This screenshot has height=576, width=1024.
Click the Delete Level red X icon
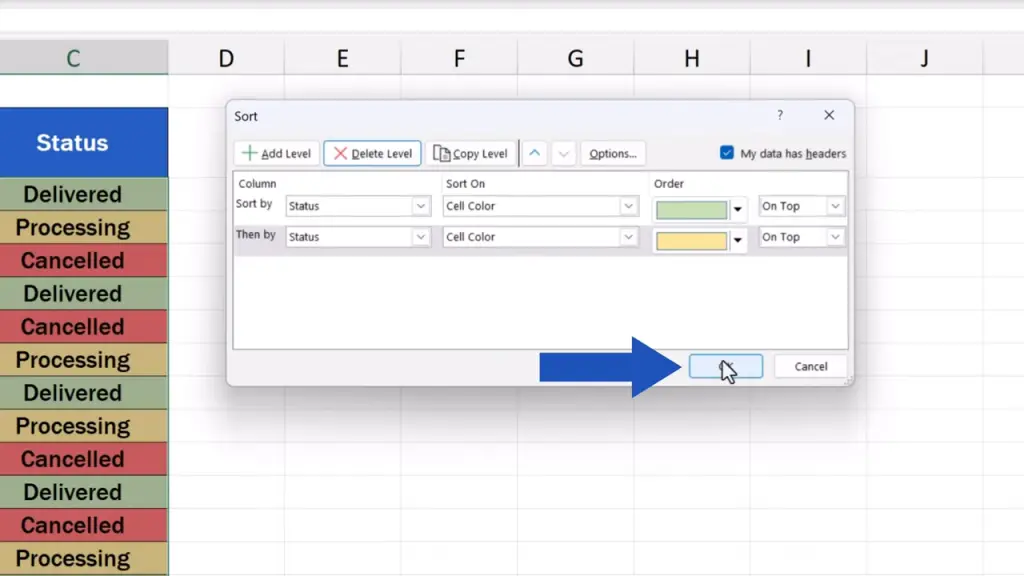point(340,154)
